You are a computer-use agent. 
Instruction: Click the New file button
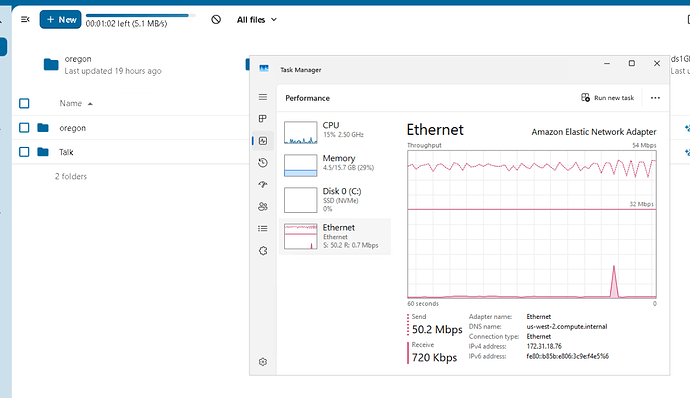click(x=61, y=19)
